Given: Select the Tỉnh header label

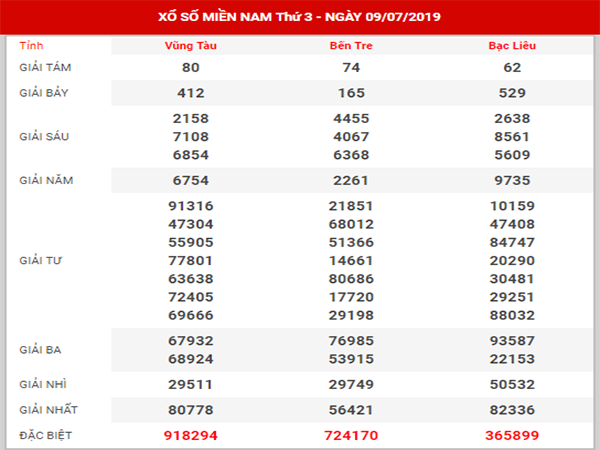Looking at the screenshot, I should point(31,45).
